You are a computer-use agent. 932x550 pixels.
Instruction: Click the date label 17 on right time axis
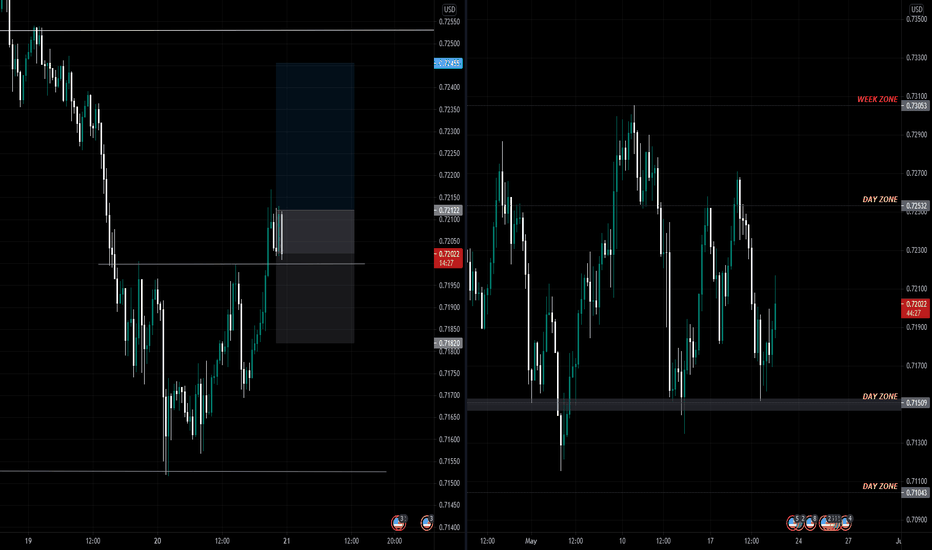pyautogui.click(x=710, y=541)
